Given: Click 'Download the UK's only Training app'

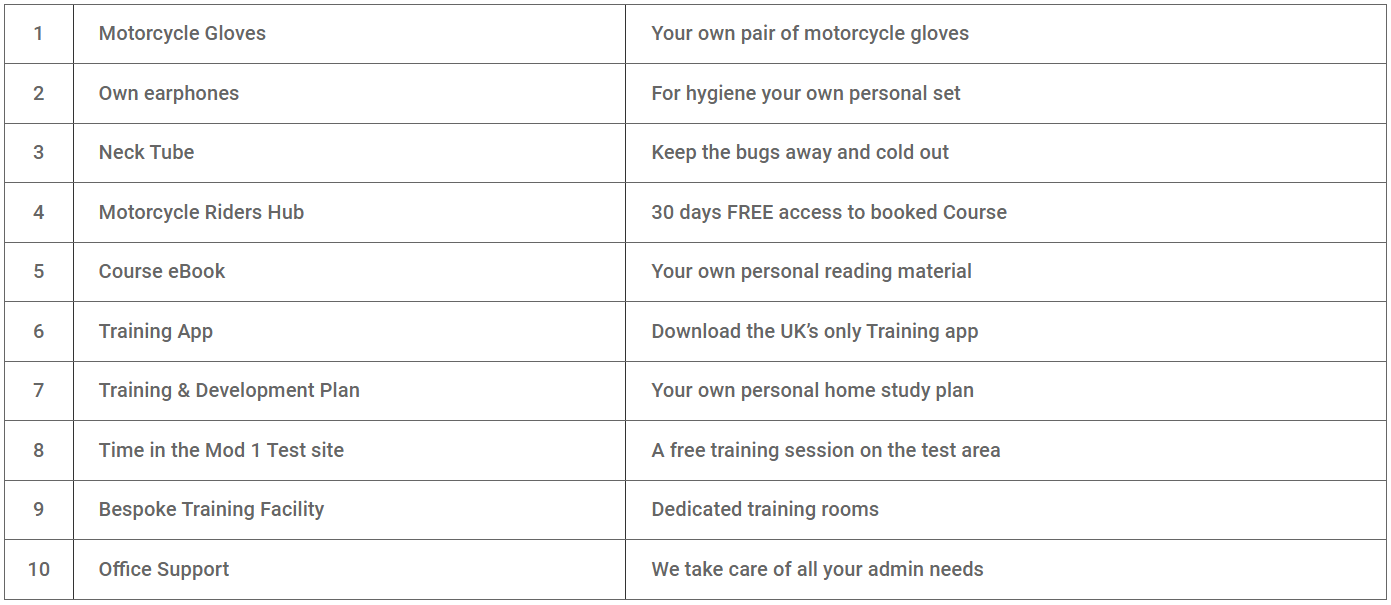Looking at the screenshot, I should tap(815, 331).
